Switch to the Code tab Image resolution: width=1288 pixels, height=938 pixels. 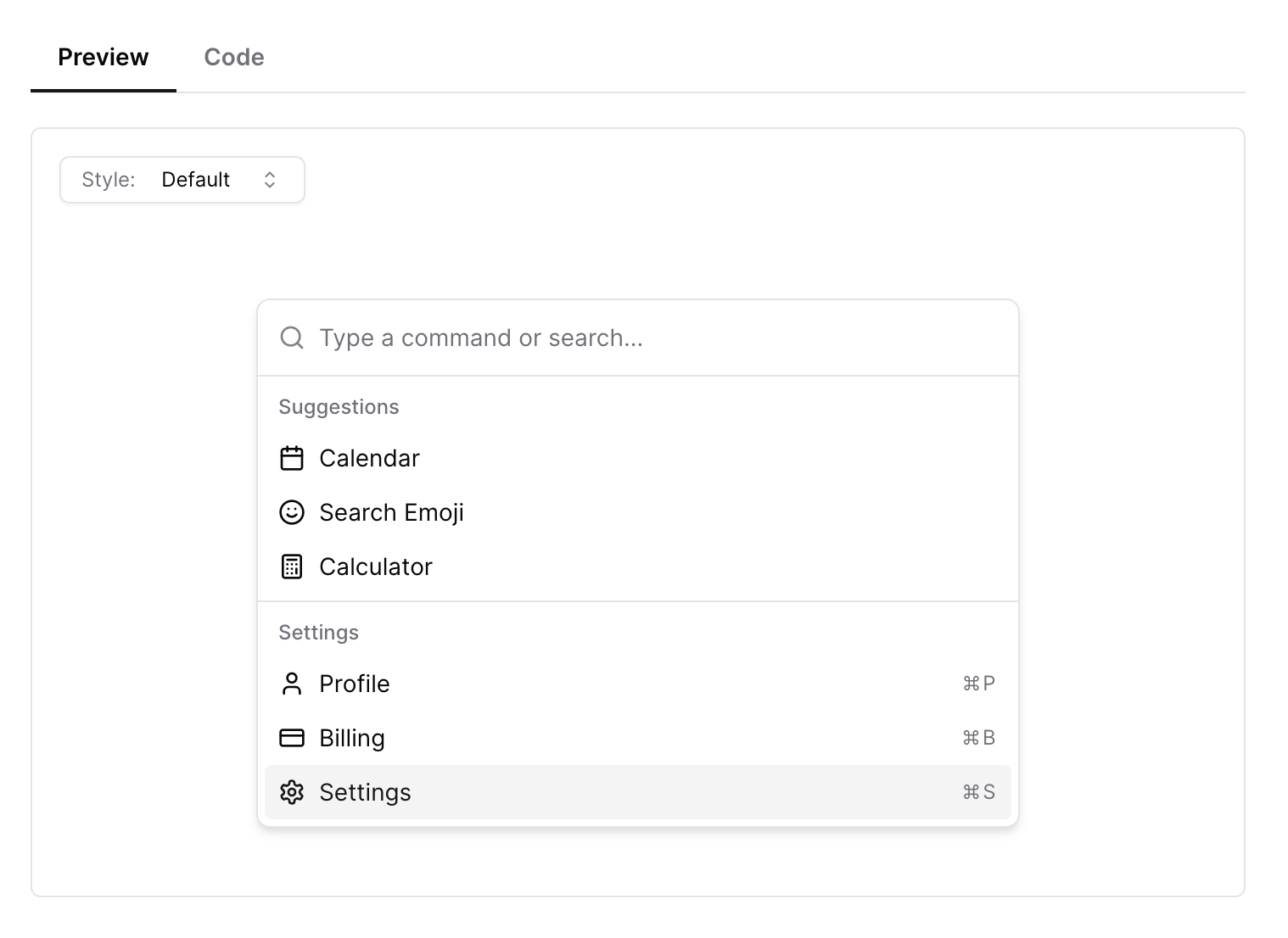[234, 58]
